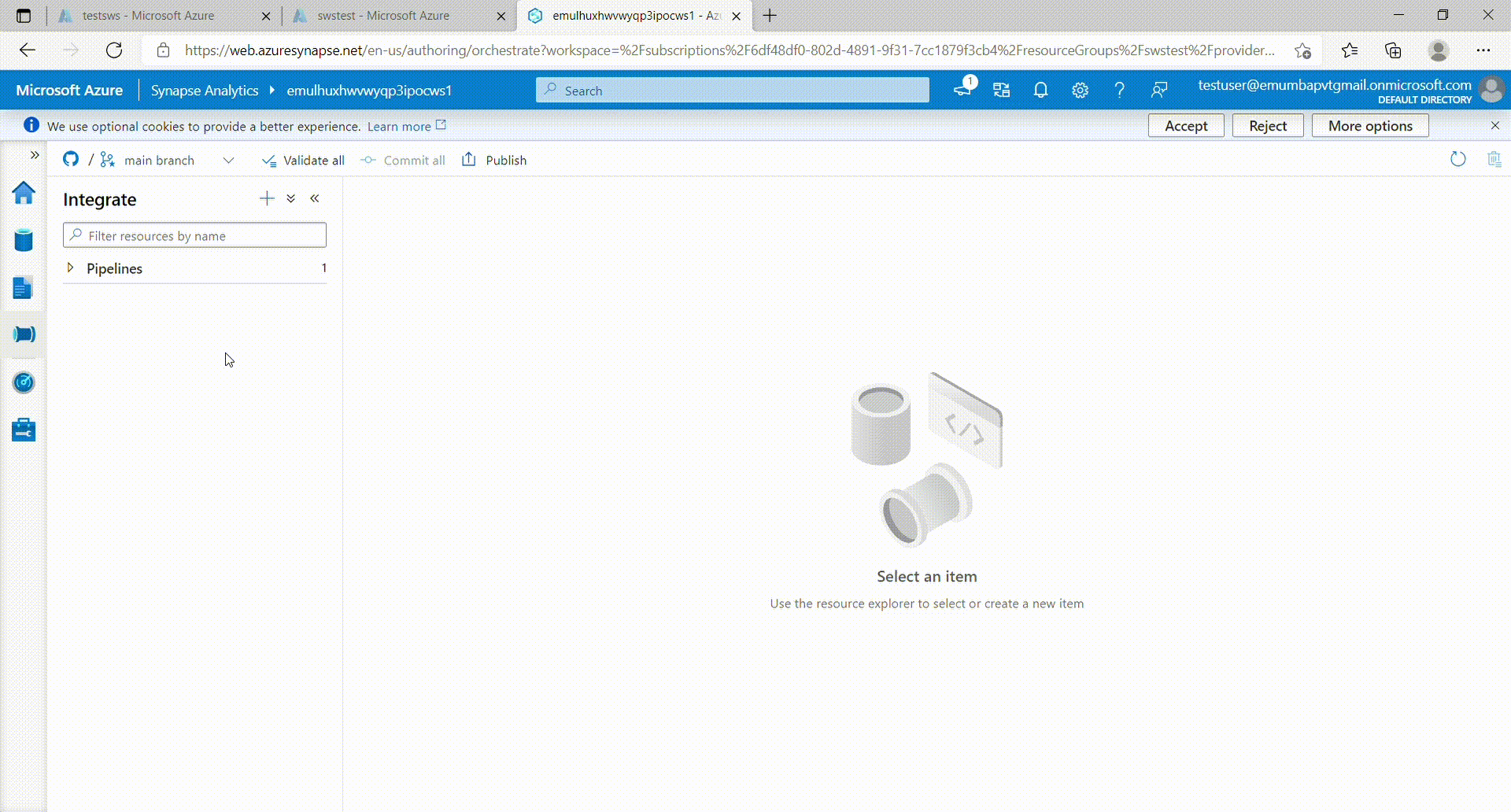Dismiss the cookie banner
The height and width of the screenshot is (812, 1511).
click(1495, 126)
